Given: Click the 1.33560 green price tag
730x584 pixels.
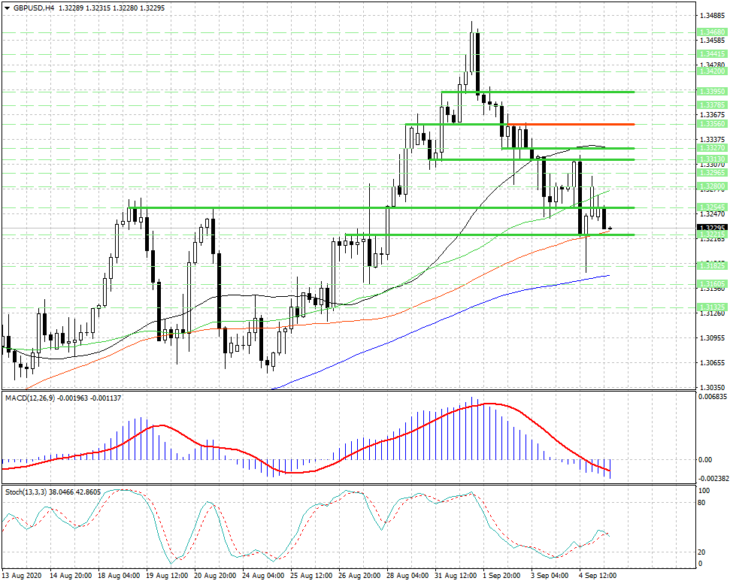Looking at the screenshot, I should point(712,124).
